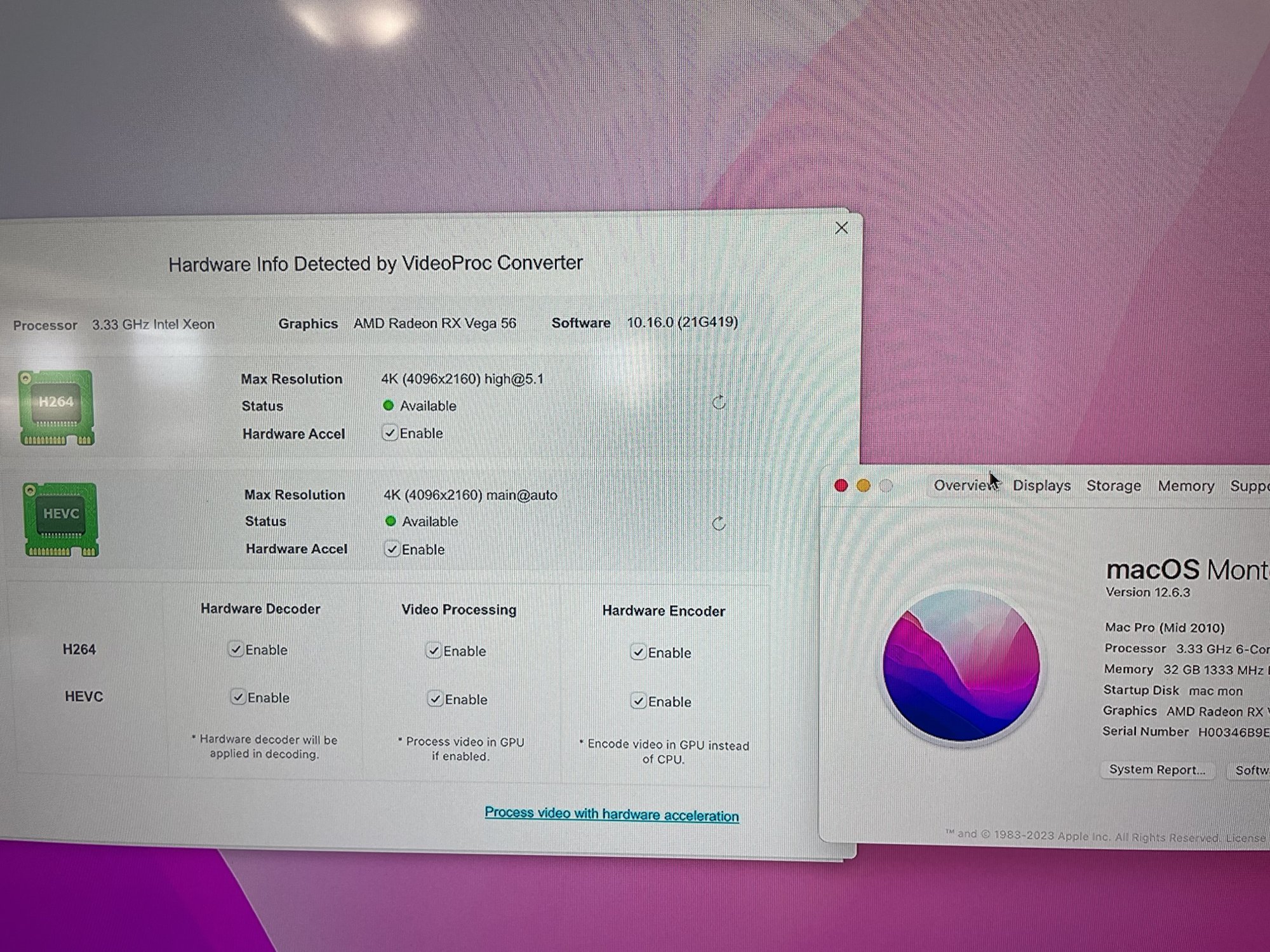The image size is (1270, 952).
Task: Refresh the H264 hardware status
Action: point(719,402)
